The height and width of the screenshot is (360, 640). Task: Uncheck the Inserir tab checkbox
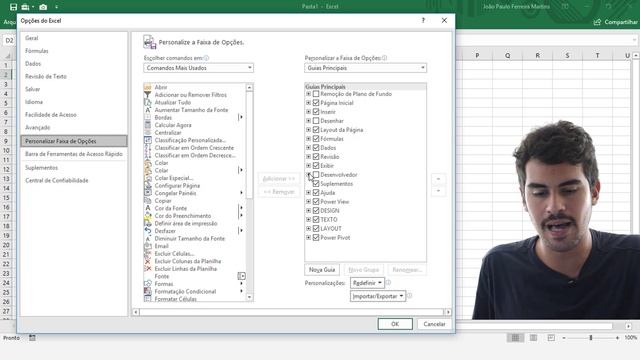316,112
